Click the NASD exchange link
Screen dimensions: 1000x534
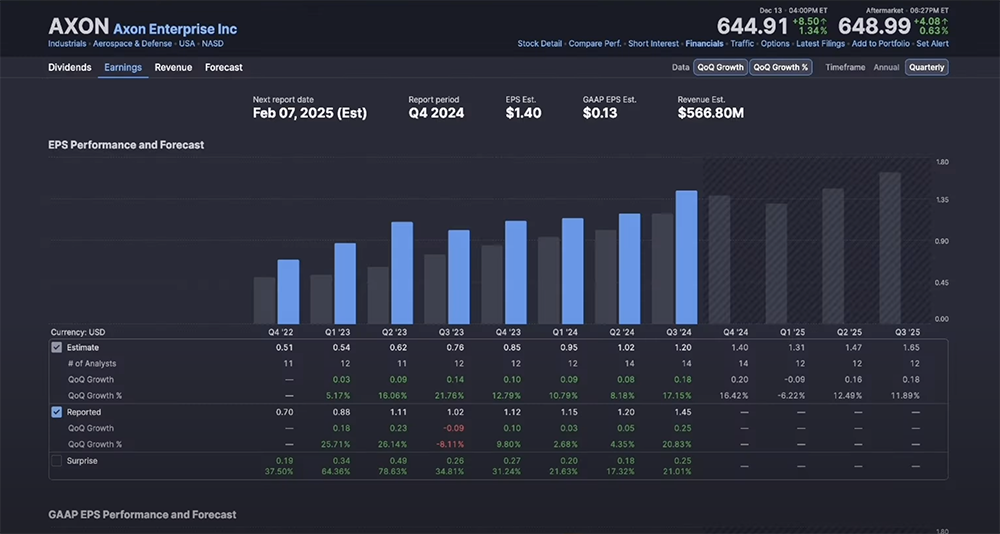212,43
